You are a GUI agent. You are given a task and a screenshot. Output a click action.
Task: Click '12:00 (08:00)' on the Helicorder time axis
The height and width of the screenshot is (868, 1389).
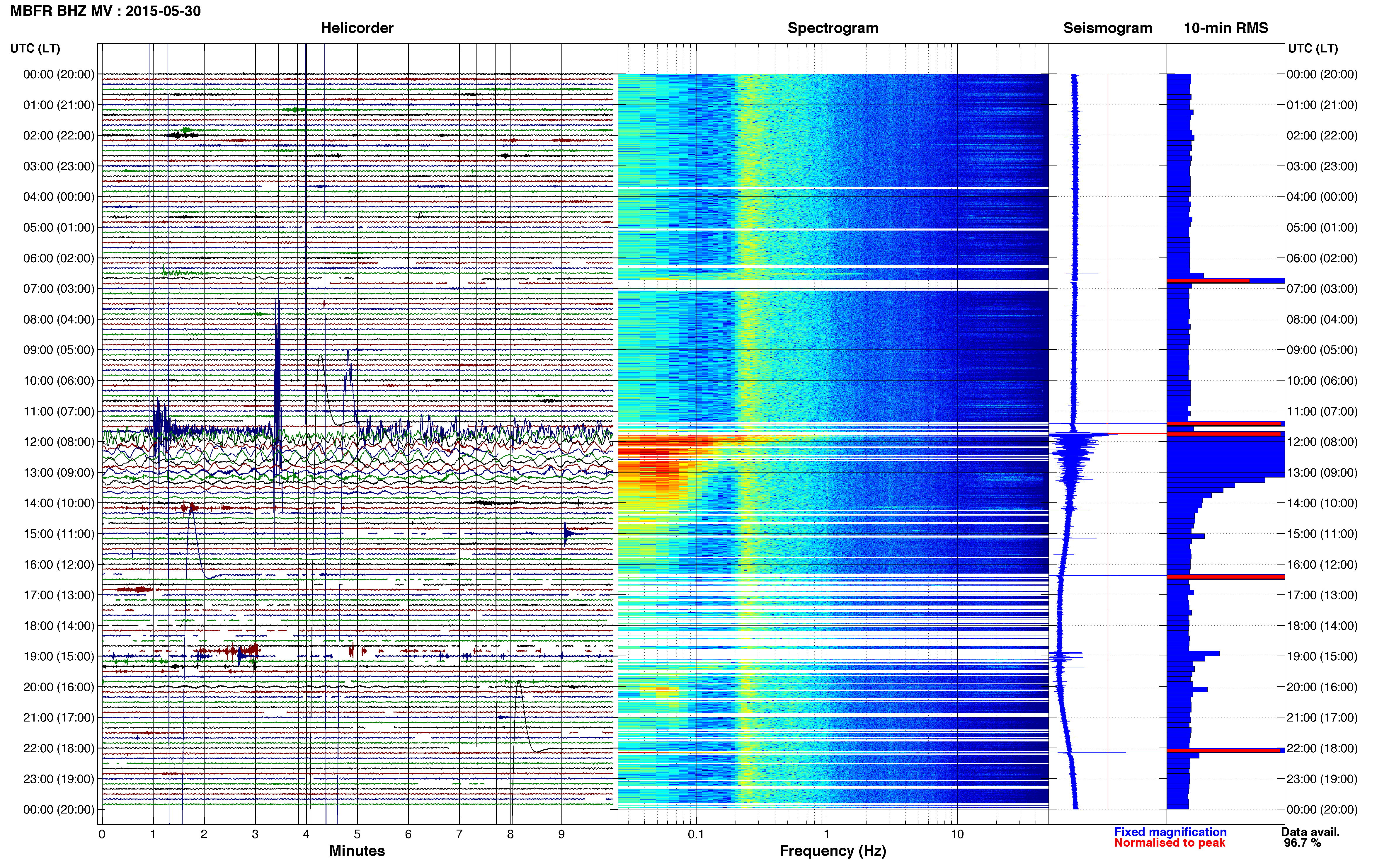pyautogui.click(x=59, y=442)
